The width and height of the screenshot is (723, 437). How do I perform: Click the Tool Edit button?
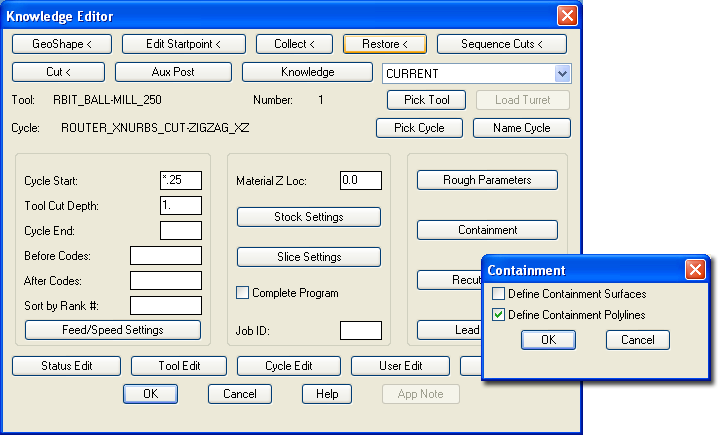pyautogui.click(x=179, y=366)
